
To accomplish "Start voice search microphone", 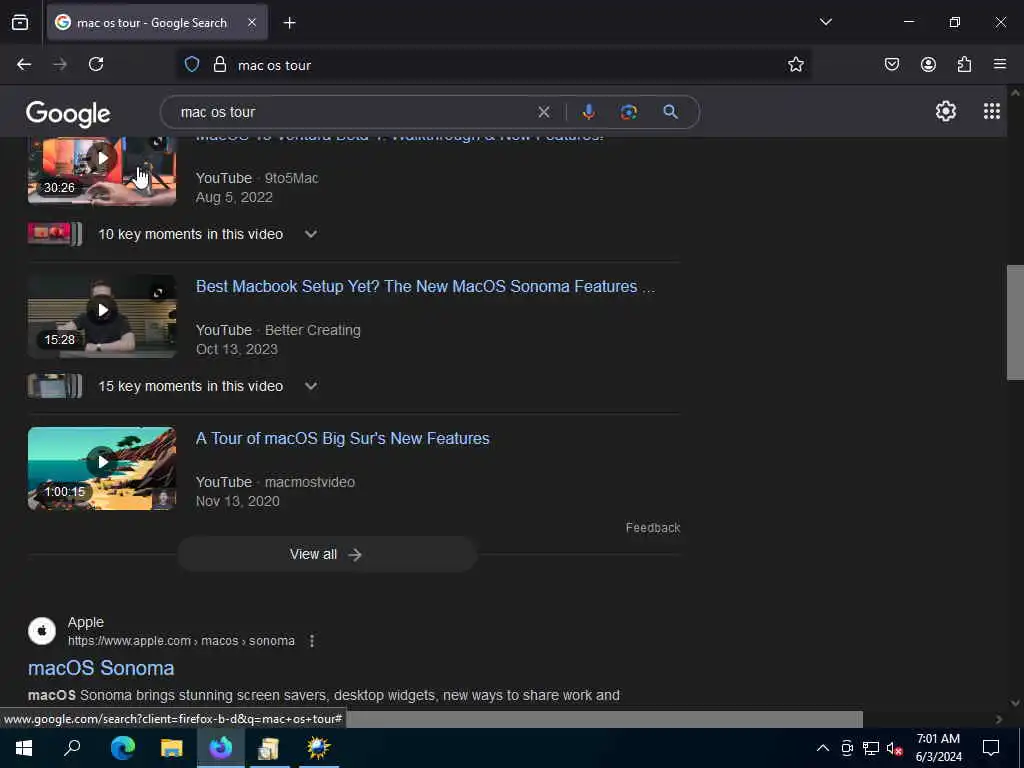I will 588,112.
